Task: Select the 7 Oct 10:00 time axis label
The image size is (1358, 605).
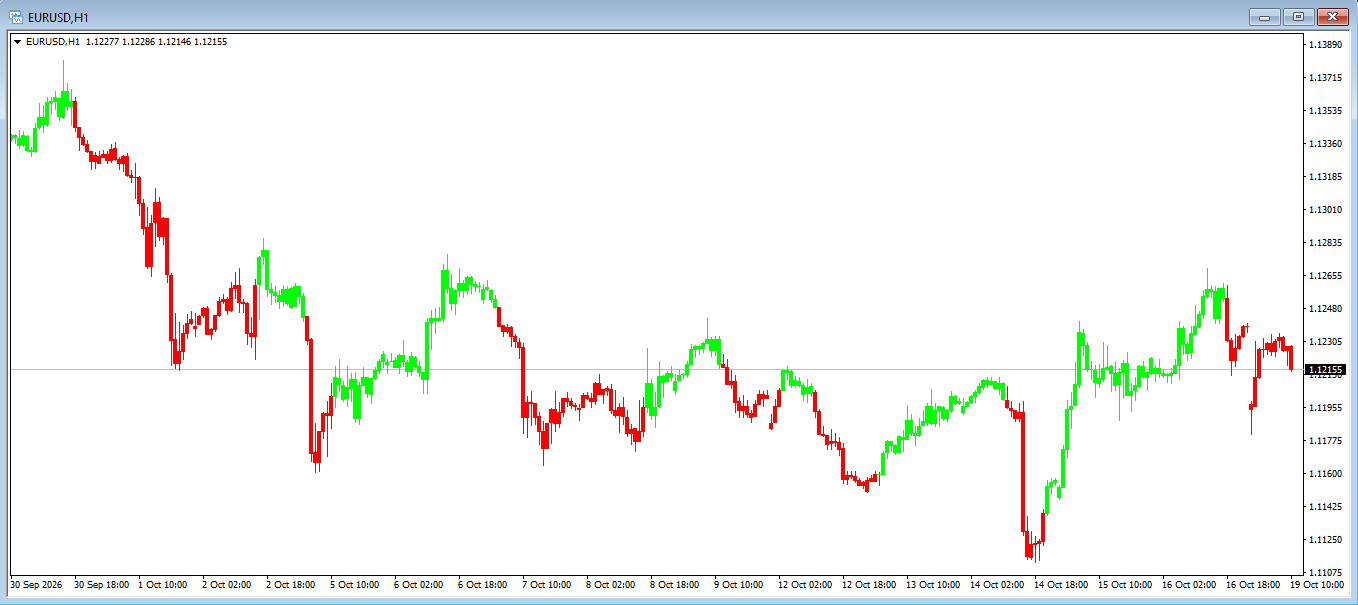Action: click(549, 584)
